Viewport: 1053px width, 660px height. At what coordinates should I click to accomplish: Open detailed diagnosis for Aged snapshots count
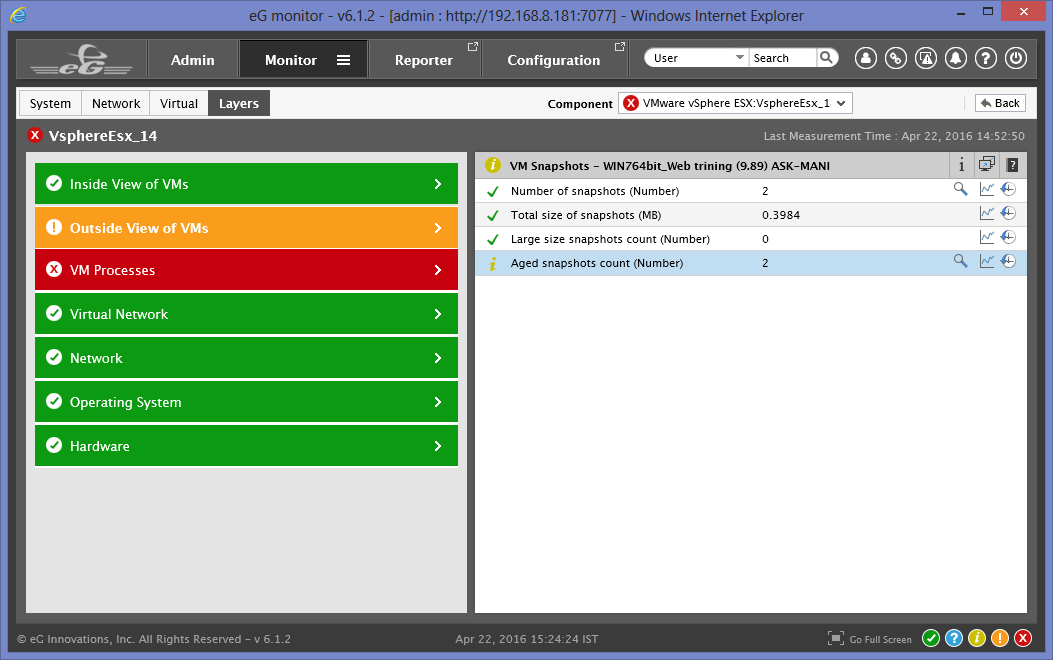pyautogui.click(x=960, y=262)
